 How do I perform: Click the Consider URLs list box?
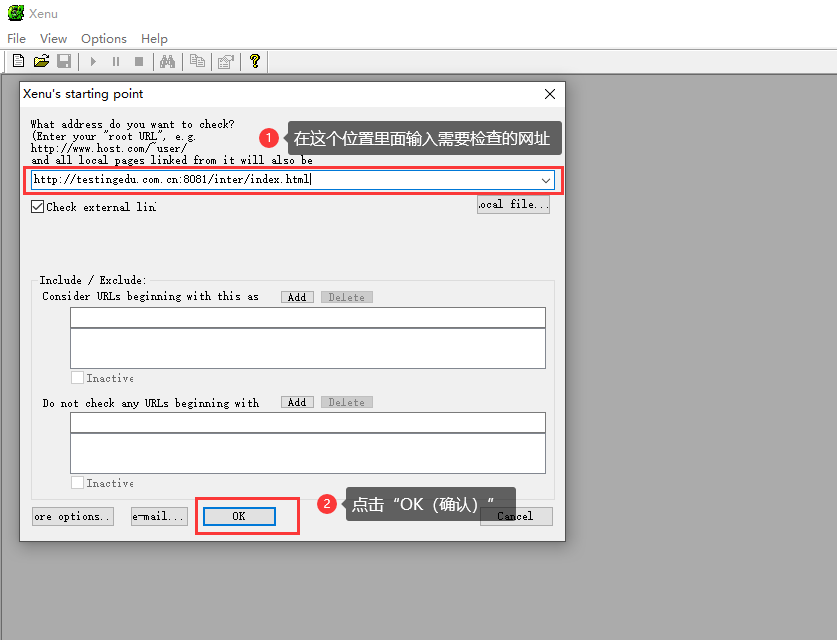click(x=308, y=348)
